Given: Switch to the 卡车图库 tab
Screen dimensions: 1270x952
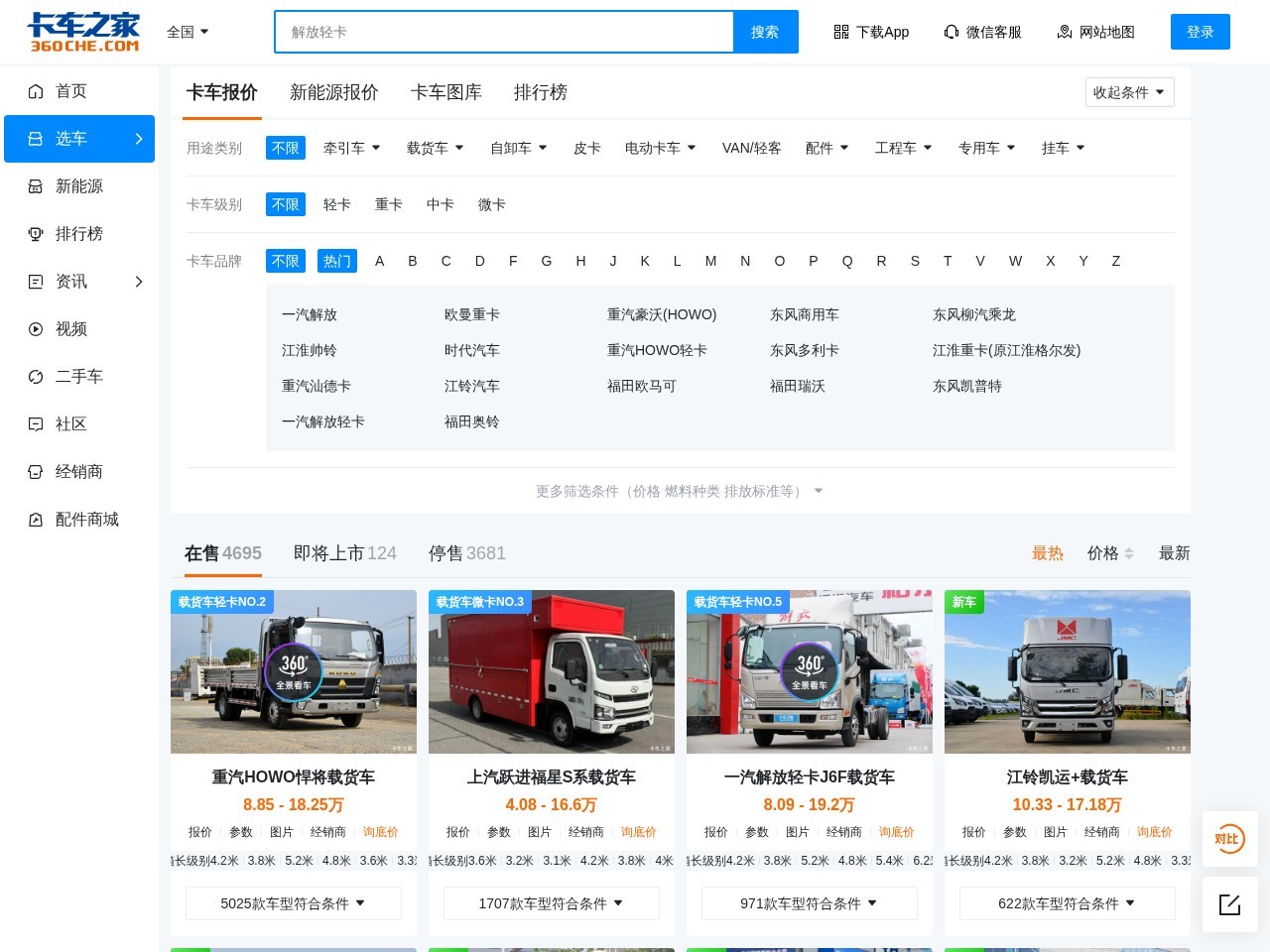Looking at the screenshot, I should tap(446, 92).
